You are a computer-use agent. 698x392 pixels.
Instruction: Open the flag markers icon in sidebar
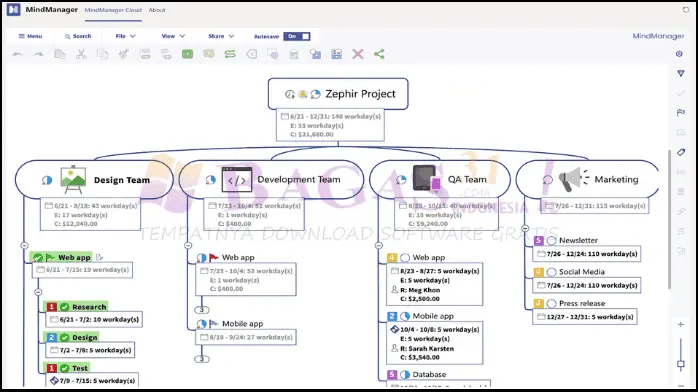(681, 113)
